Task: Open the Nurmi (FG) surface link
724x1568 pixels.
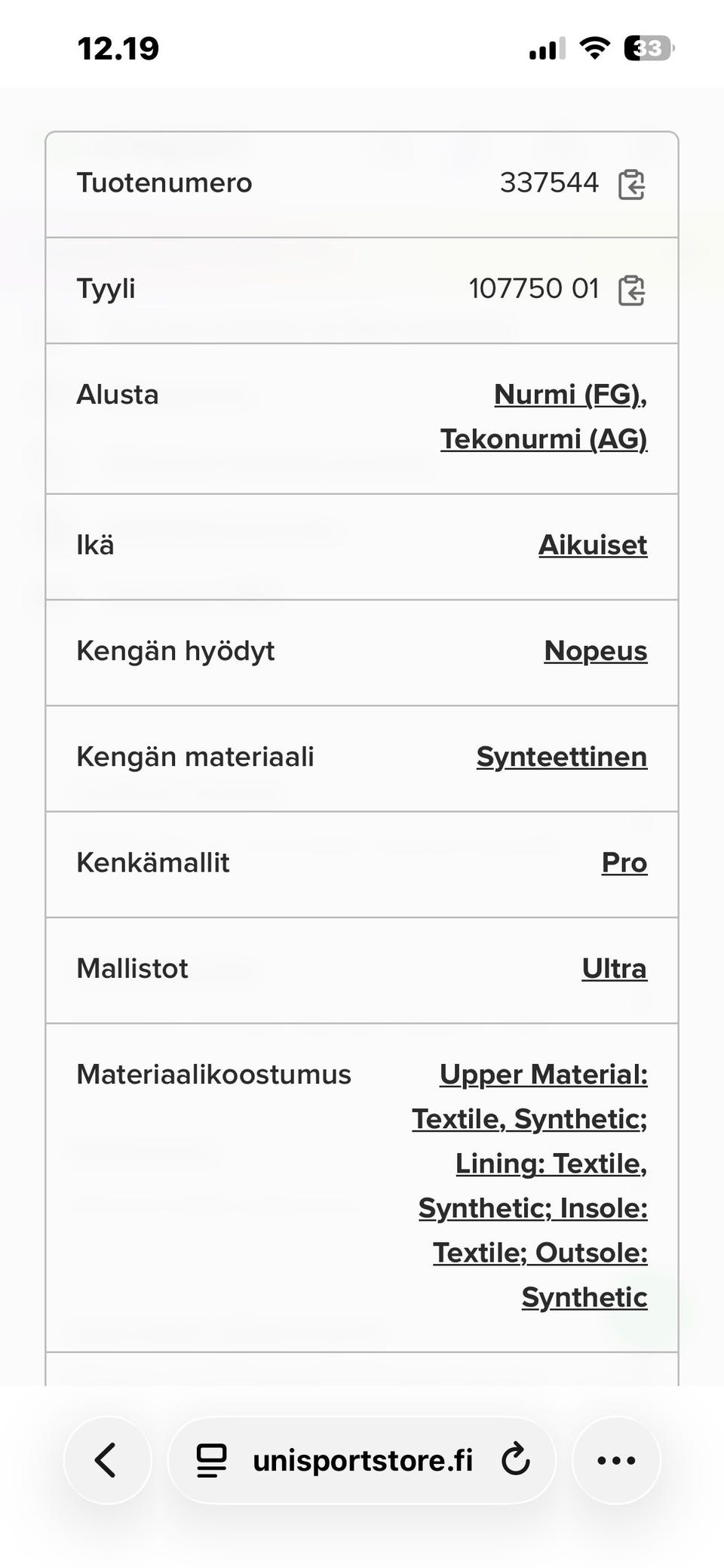Action: point(570,395)
